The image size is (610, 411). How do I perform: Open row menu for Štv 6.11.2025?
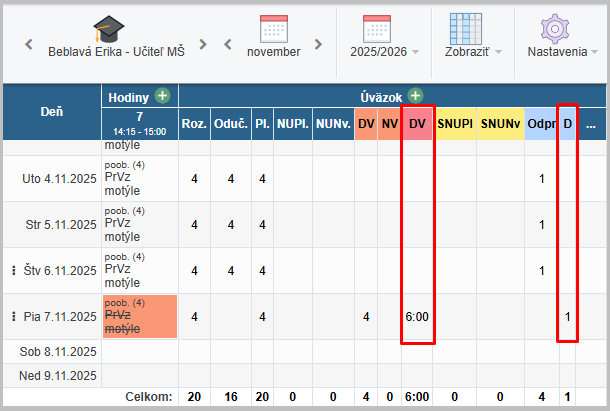click(x=13, y=271)
